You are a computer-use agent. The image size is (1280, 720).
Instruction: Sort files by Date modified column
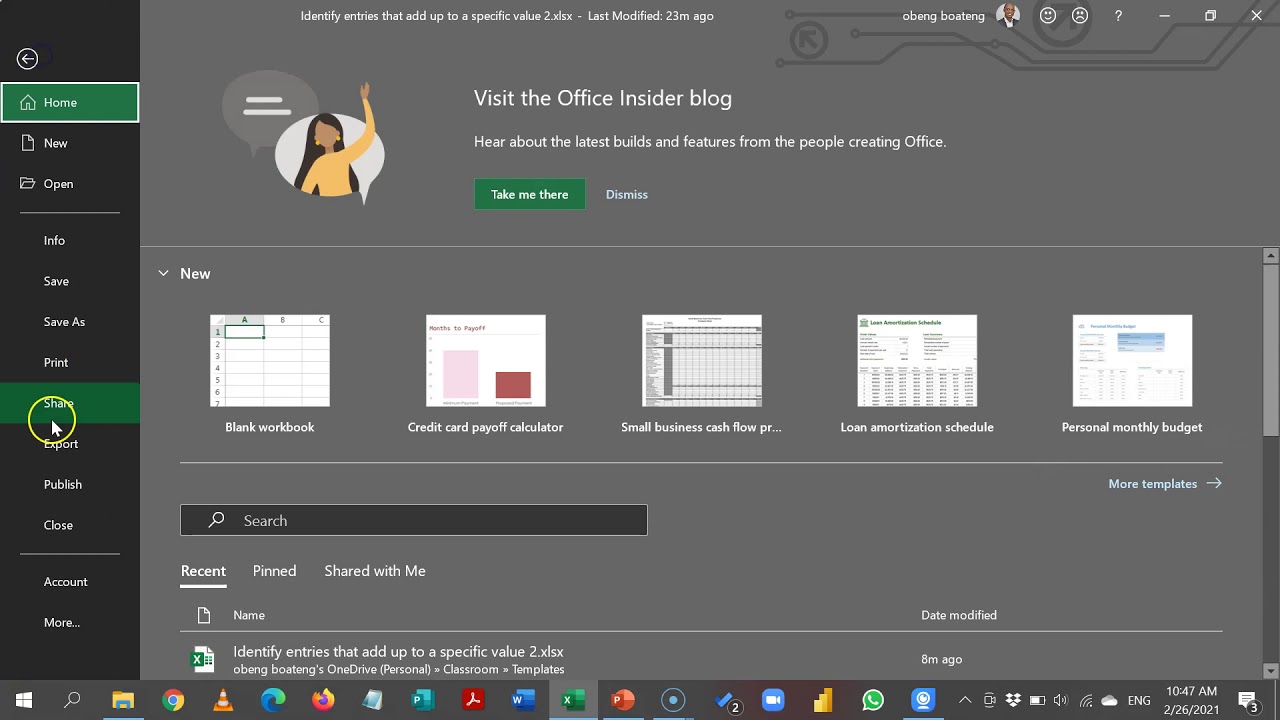(x=959, y=615)
